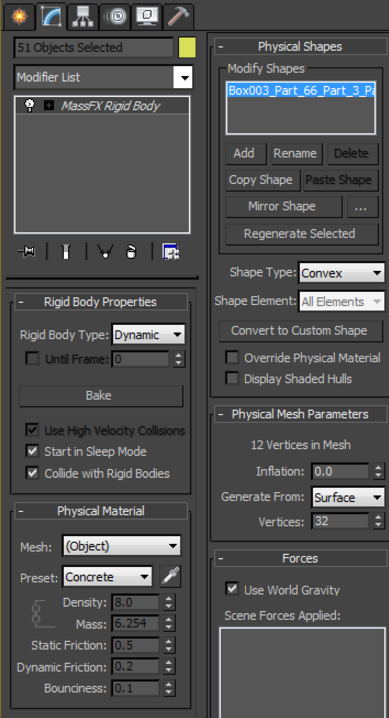
Task: Open the Shape Element dropdown
Action: pyautogui.click(x=341, y=302)
